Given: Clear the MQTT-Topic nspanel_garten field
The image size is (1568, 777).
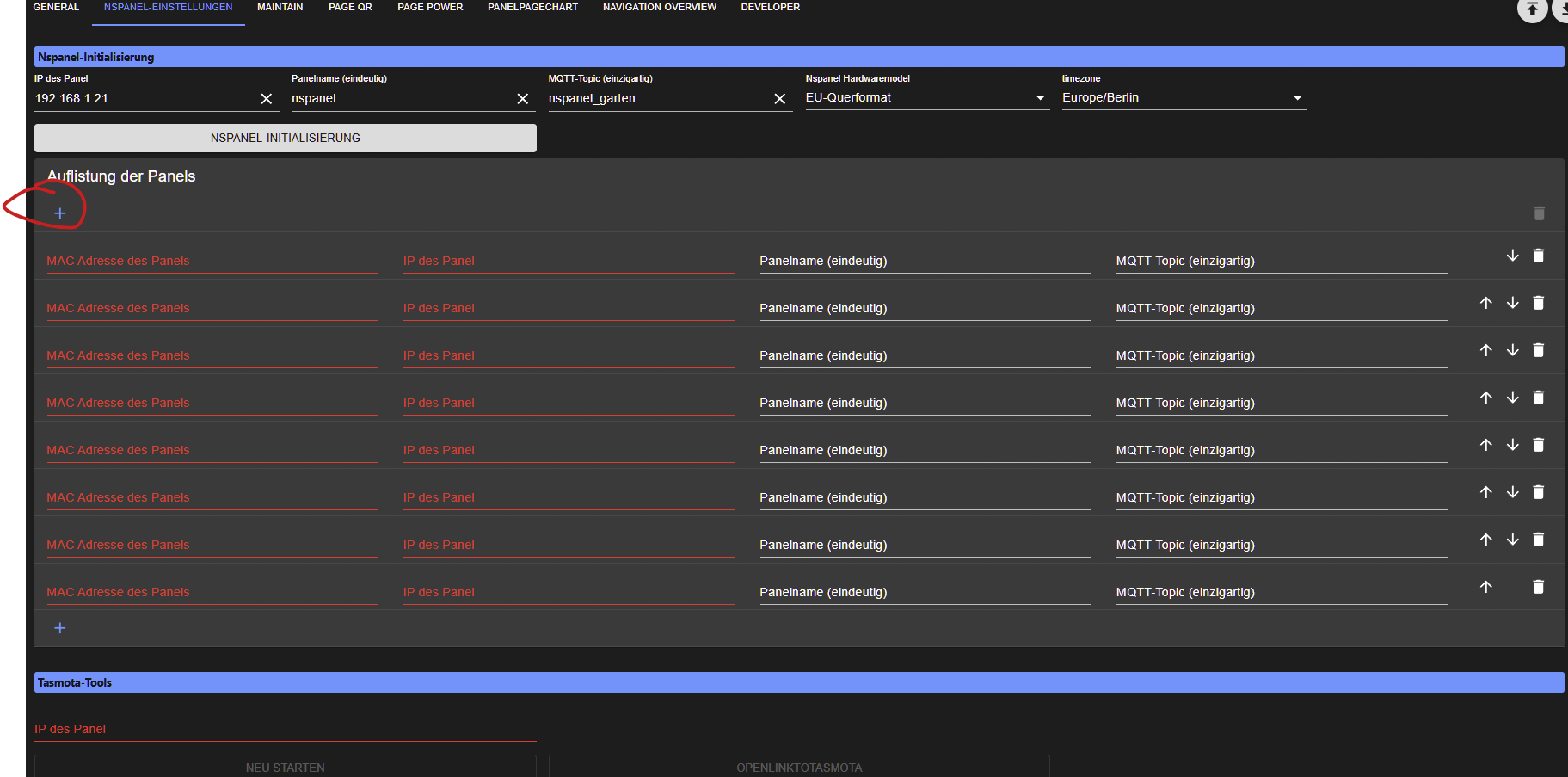Looking at the screenshot, I should [779, 99].
